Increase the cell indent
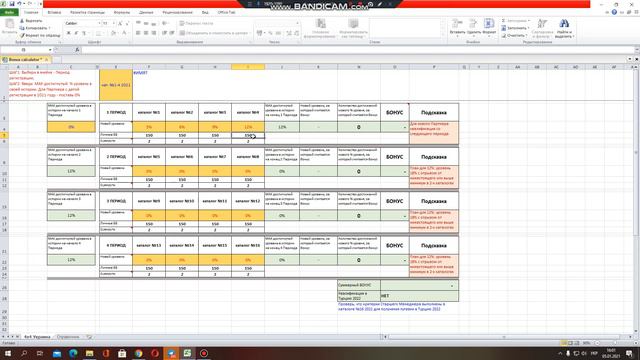This screenshot has width=640, height=360. tap(172, 33)
